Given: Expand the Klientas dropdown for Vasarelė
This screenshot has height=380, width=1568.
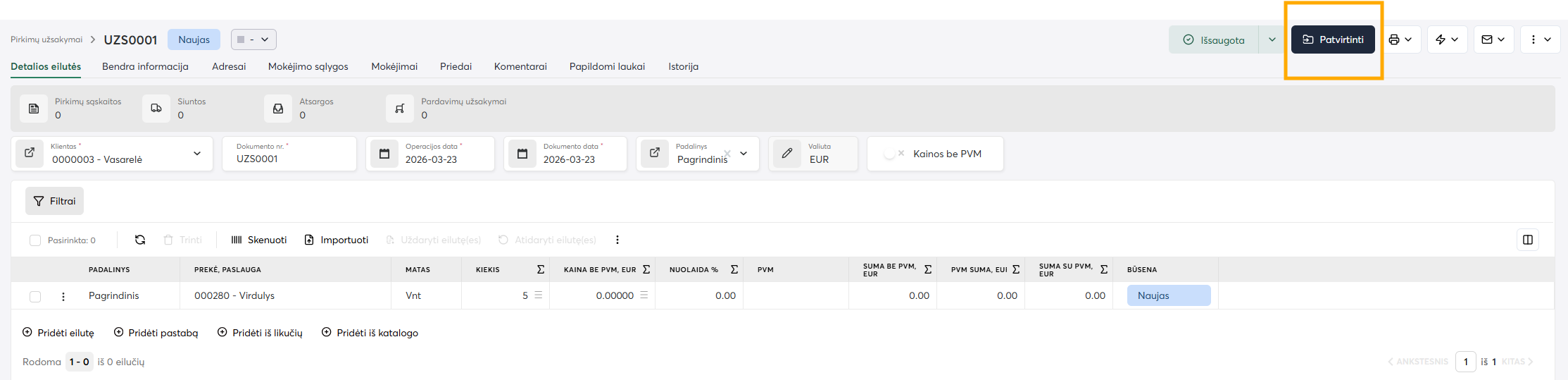Looking at the screenshot, I should coord(197,154).
